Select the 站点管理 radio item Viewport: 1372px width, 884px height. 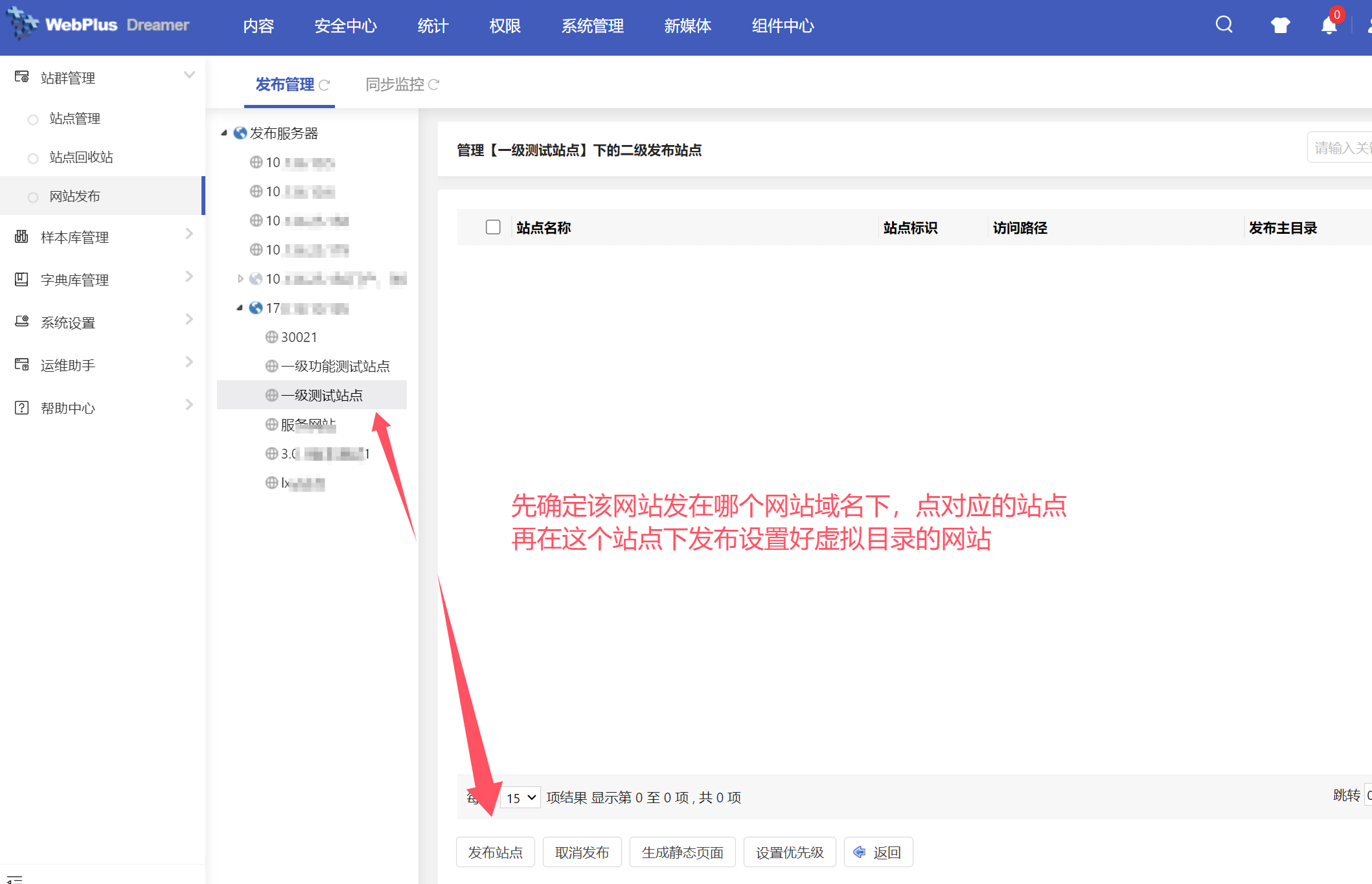(x=33, y=119)
